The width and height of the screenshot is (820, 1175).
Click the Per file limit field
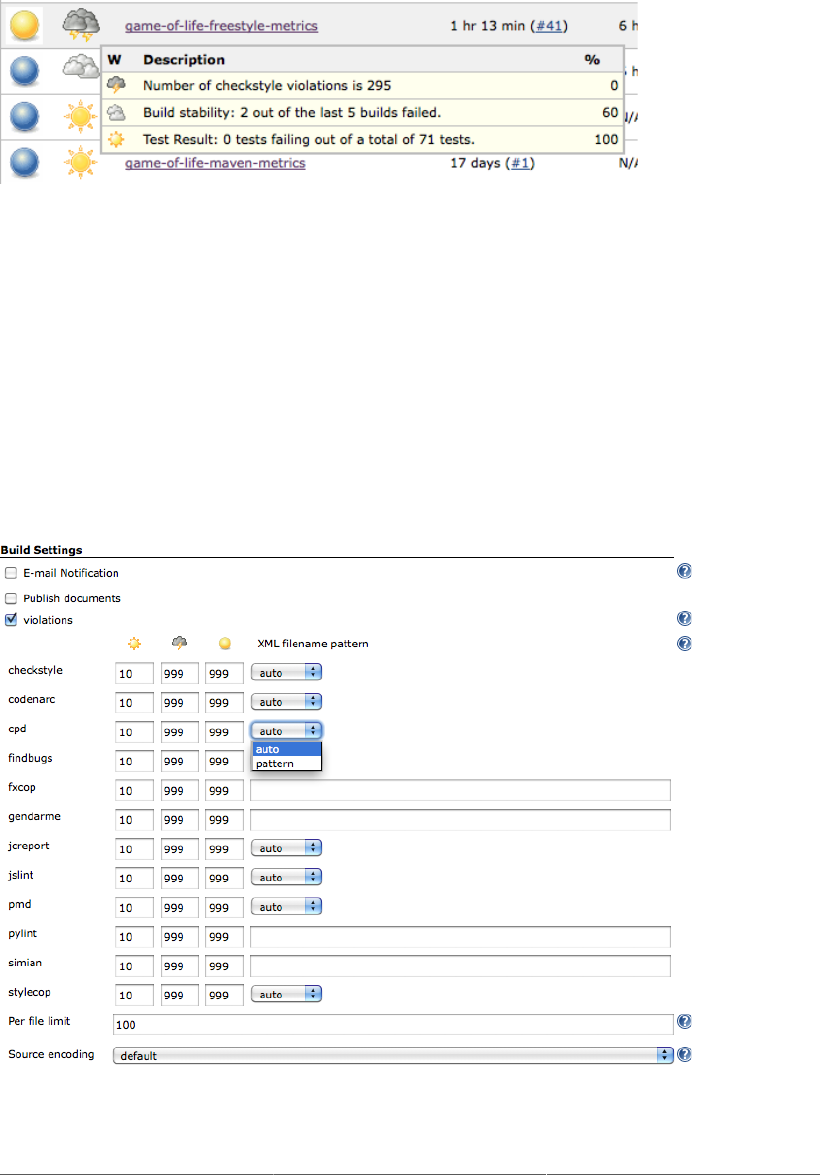[x=393, y=1024]
